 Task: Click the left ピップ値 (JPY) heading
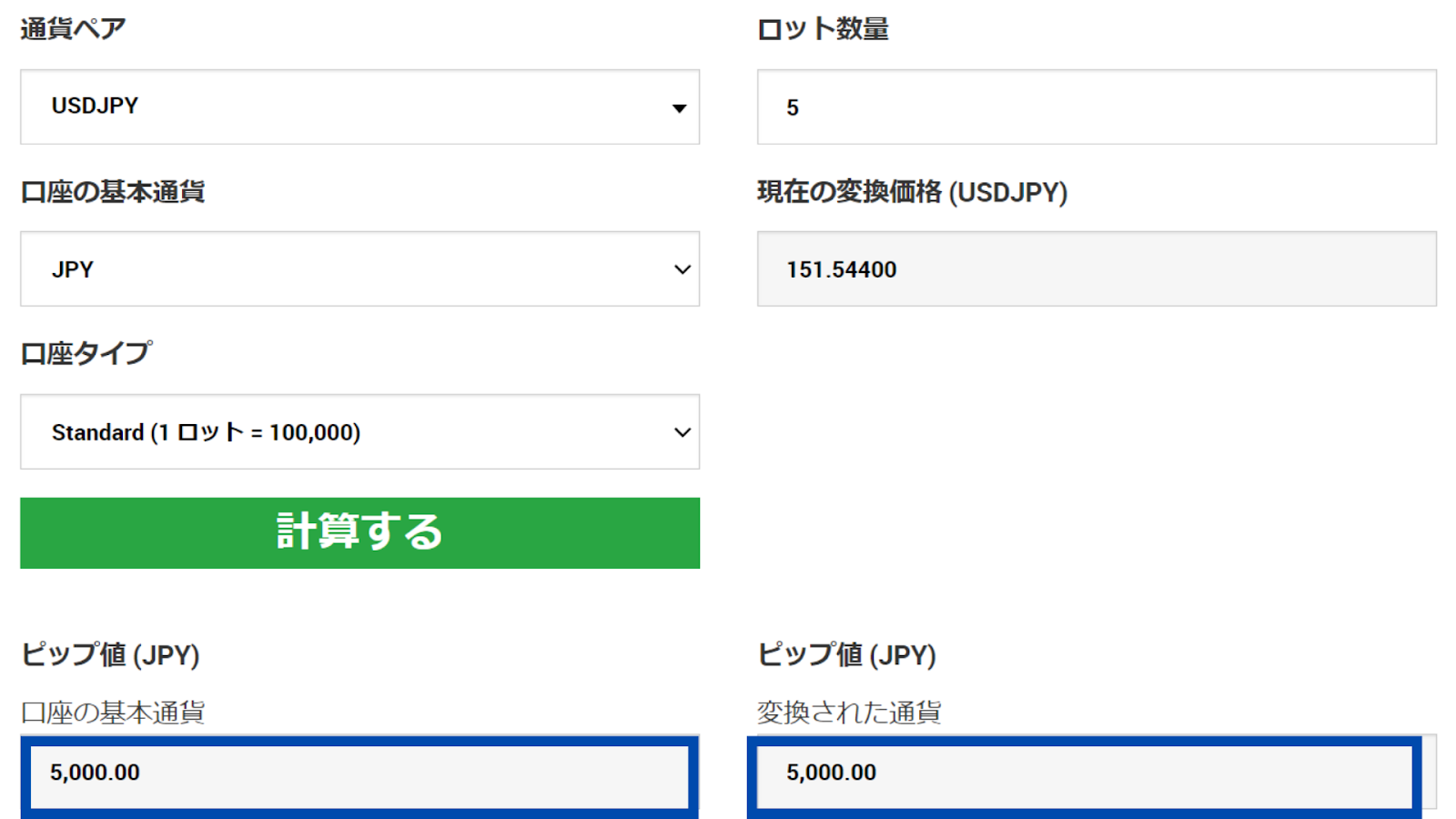pyautogui.click(x=110, y=654)
